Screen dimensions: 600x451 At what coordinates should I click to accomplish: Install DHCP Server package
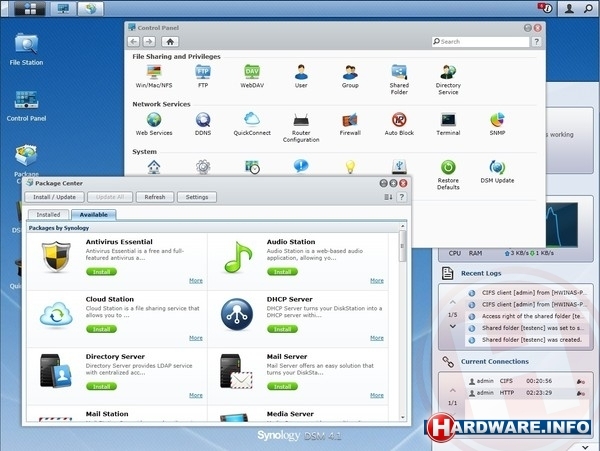[x=282, y=329]
